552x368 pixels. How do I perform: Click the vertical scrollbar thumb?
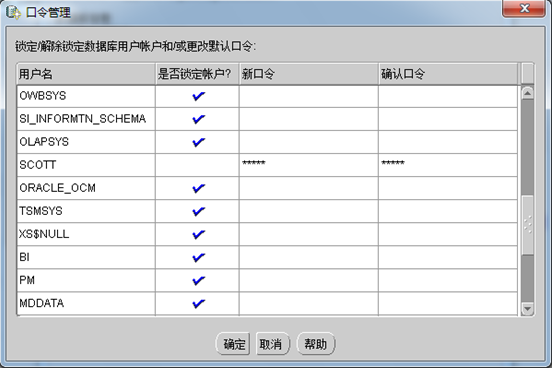527,224
